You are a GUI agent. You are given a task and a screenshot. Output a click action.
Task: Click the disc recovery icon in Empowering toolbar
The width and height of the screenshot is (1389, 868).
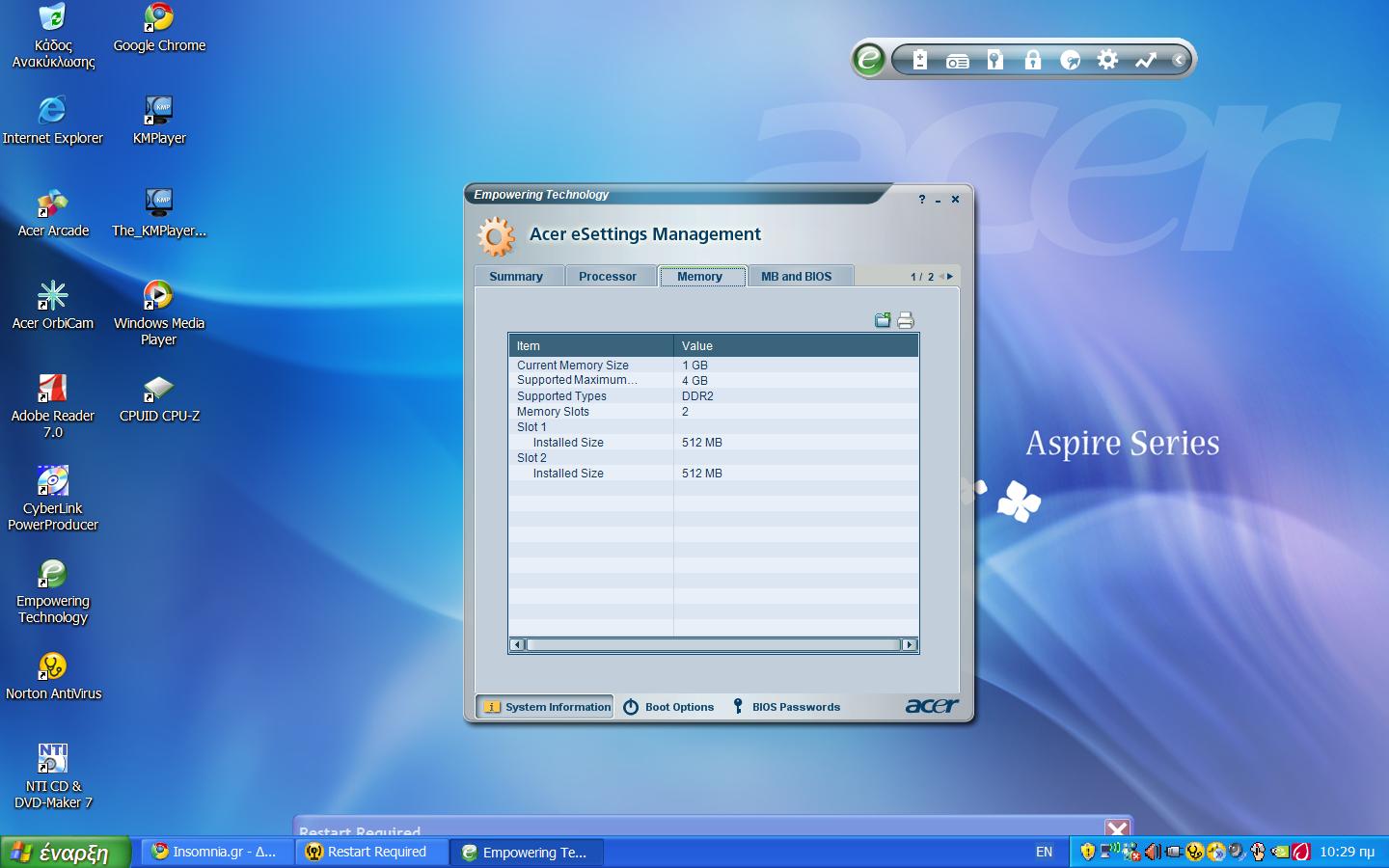[x=1070, y=60]
